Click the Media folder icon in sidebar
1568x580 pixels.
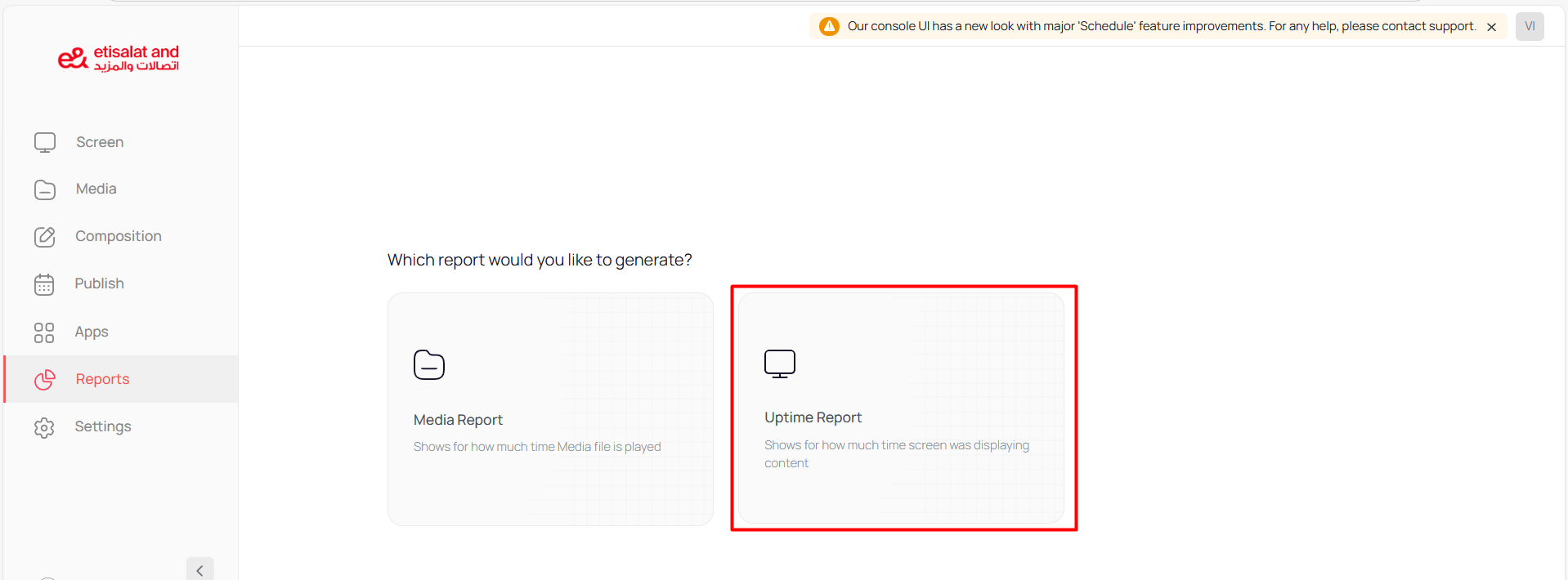click(45, 190)
